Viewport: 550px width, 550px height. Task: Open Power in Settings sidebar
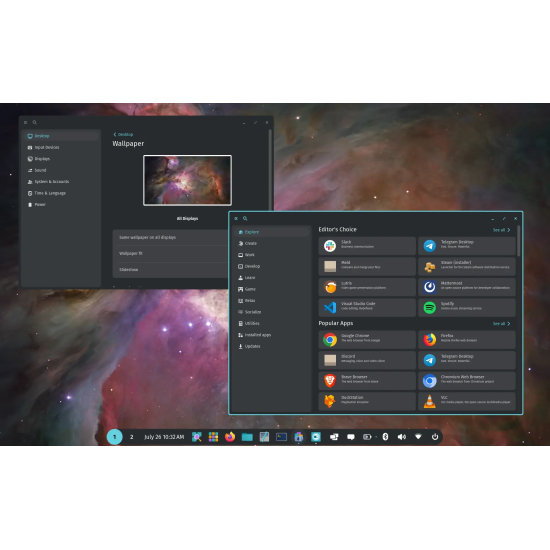click(61, 204)
